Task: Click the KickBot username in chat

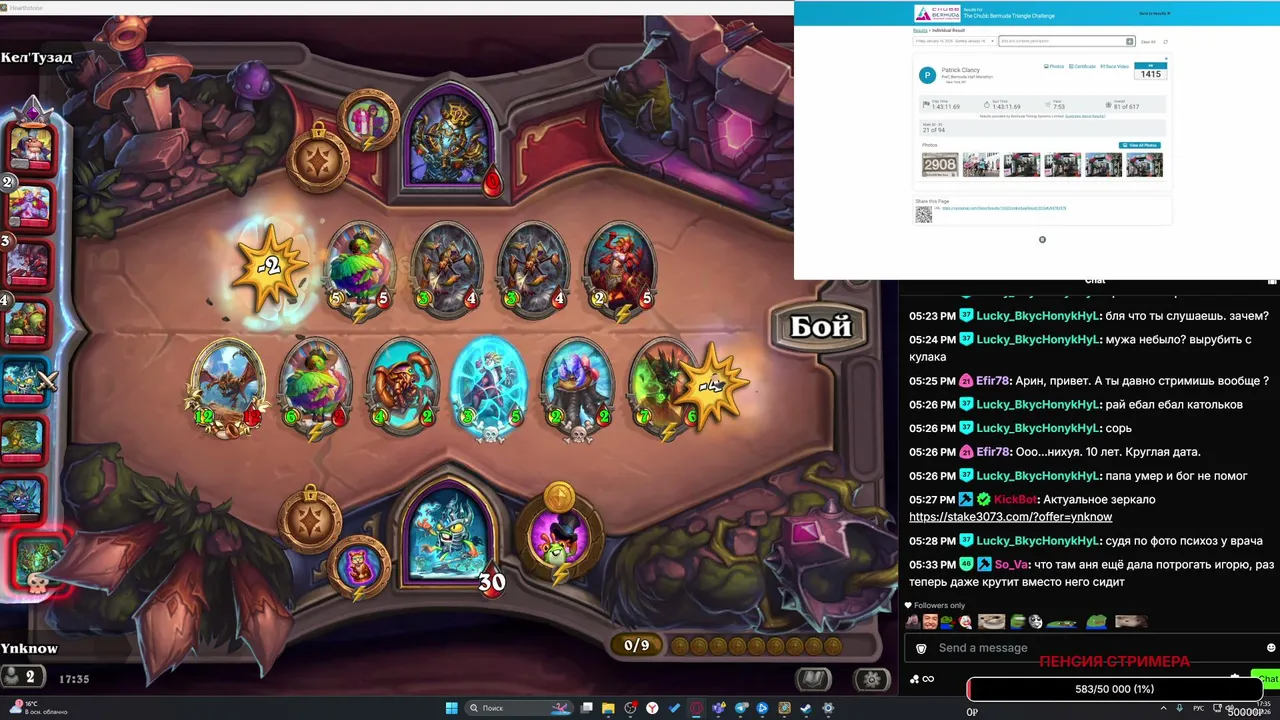Action: click(x=1015, y=499)
